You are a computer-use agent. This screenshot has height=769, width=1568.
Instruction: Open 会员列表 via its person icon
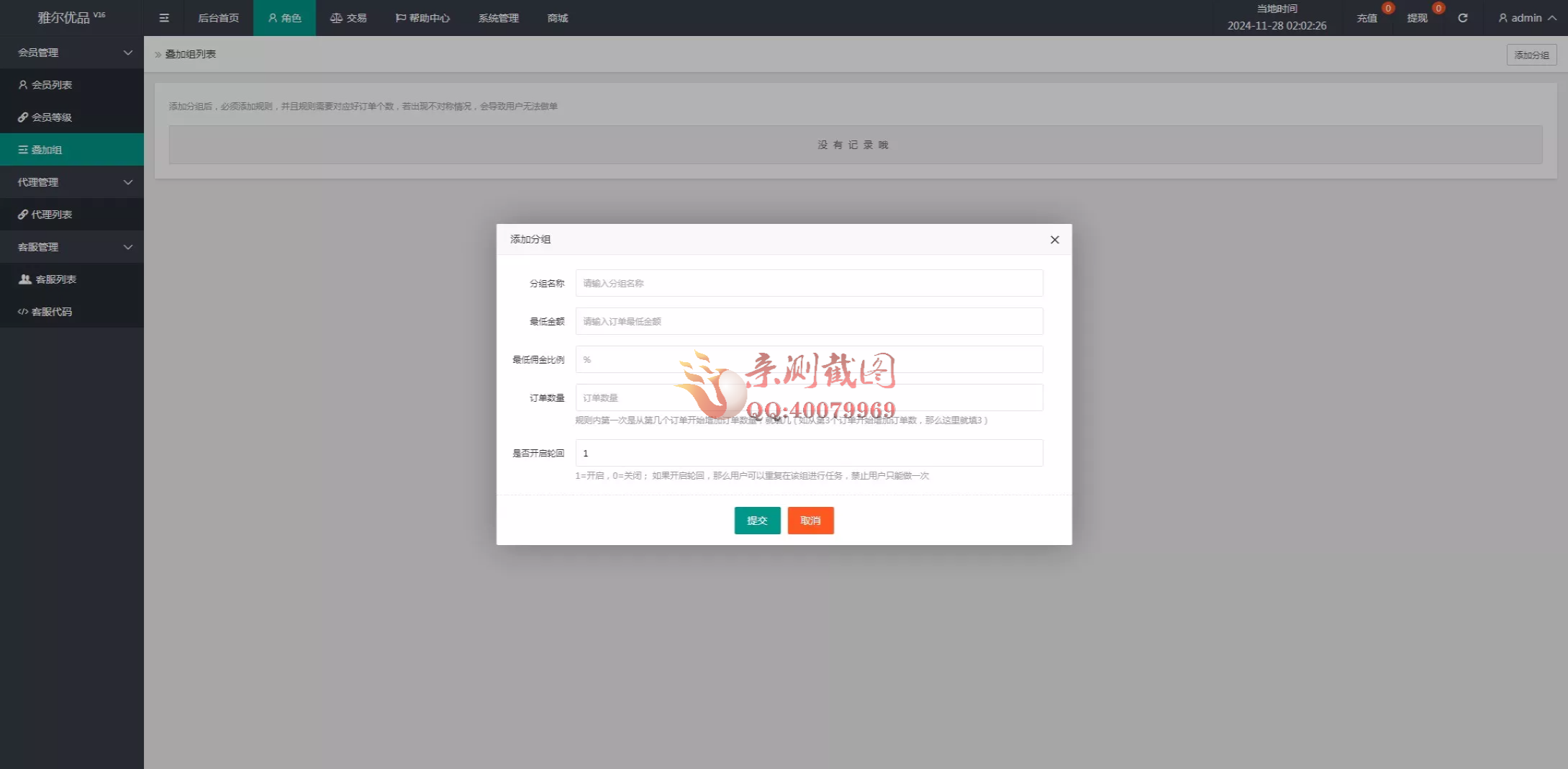[22, 84]
